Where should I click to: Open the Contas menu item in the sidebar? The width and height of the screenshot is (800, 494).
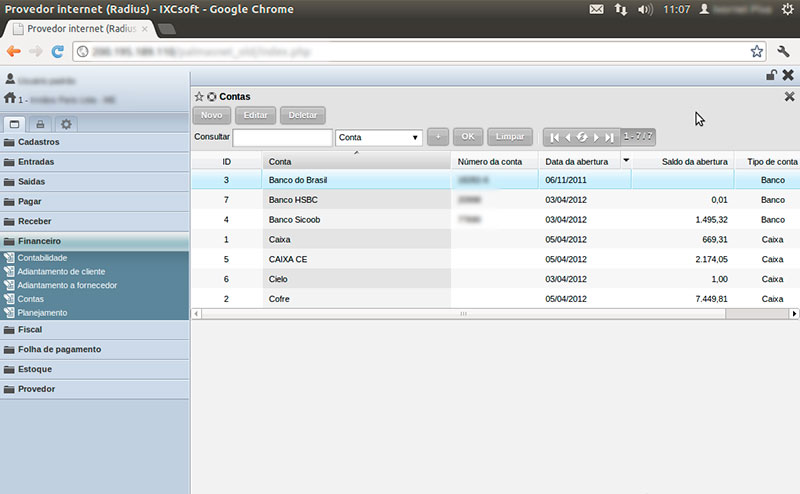[x=31, y=299]
